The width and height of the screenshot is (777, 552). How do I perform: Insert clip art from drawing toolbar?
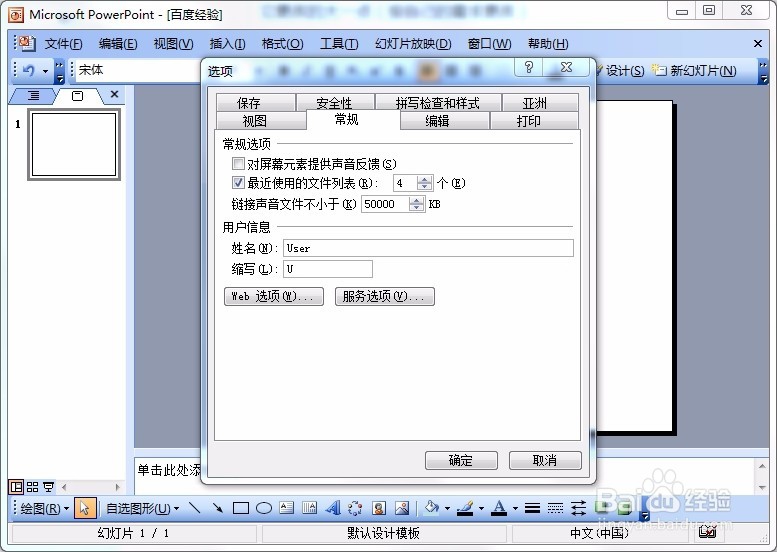coord(379,508)
